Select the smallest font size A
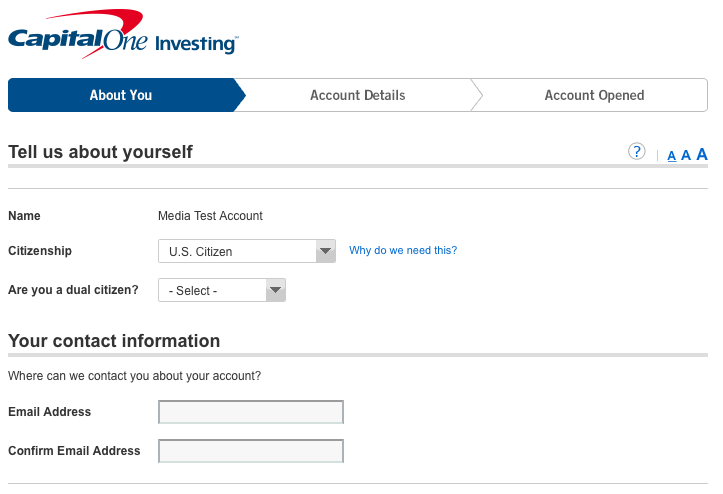Image resolution: width=723 pixels, height=494 pixels. click(x=672, y=155)
